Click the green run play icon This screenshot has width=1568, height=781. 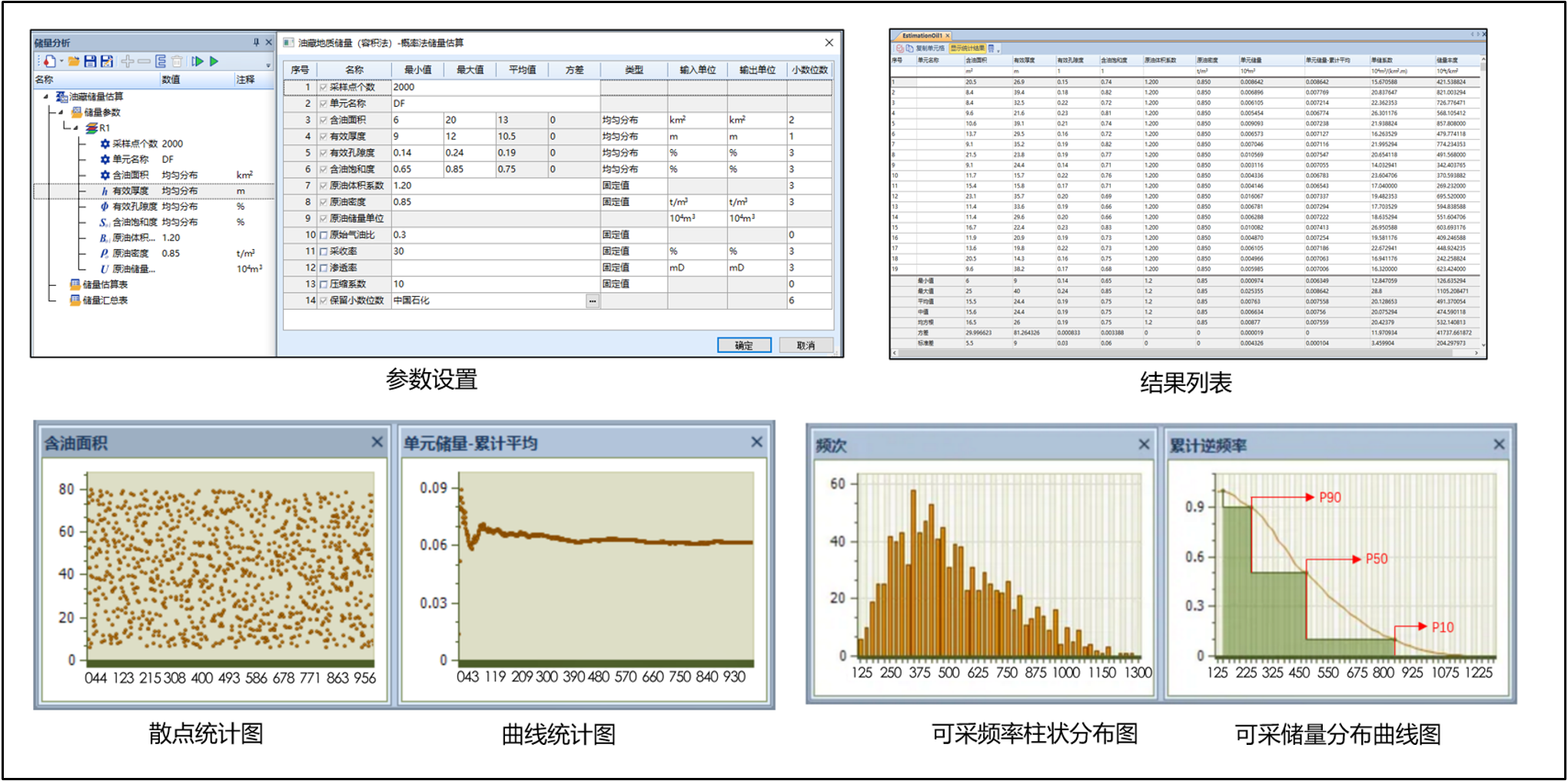tap(214, 61)
